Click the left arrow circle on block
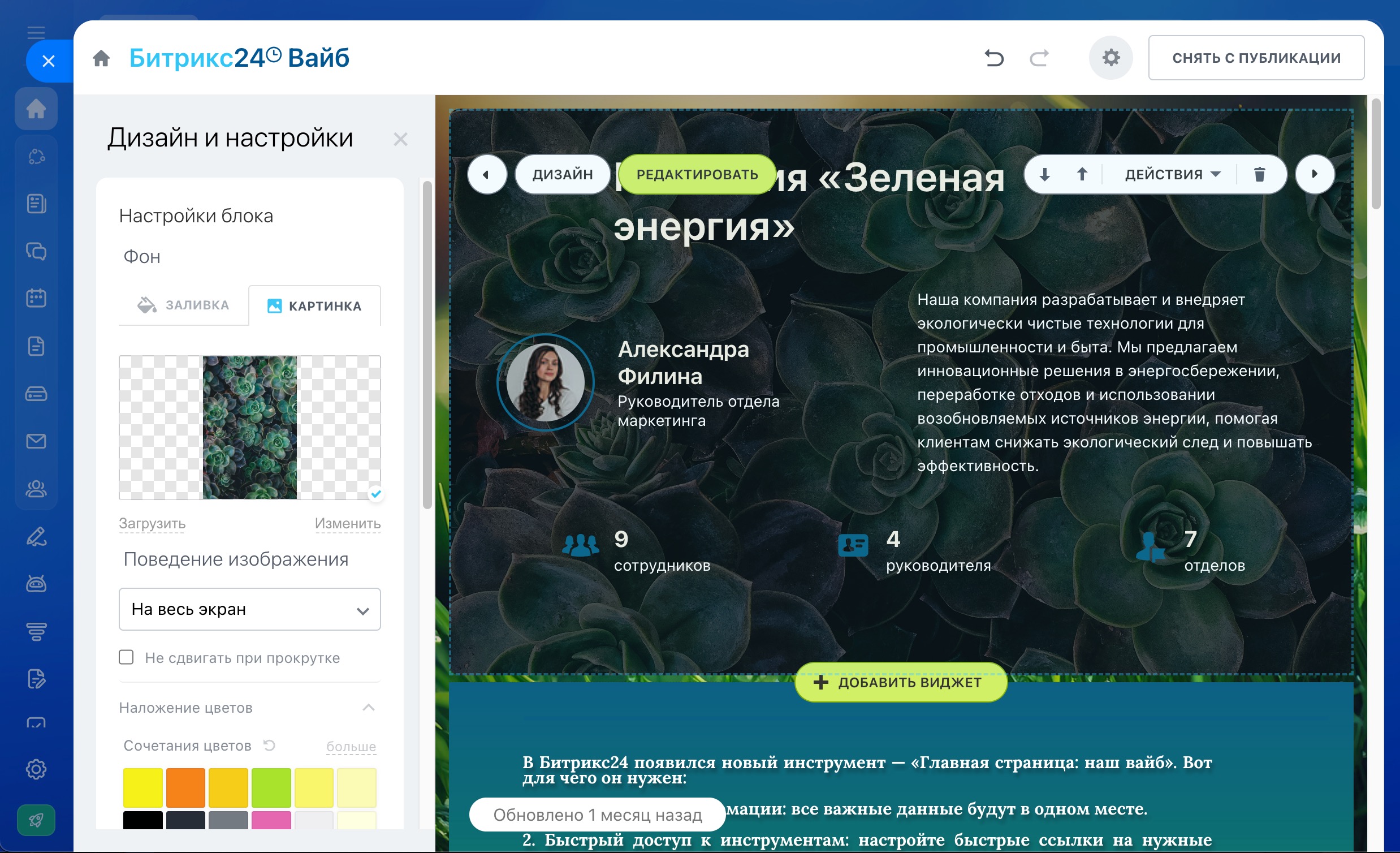Viewport: 1400px width, 853px height. [x=487, y=174]
